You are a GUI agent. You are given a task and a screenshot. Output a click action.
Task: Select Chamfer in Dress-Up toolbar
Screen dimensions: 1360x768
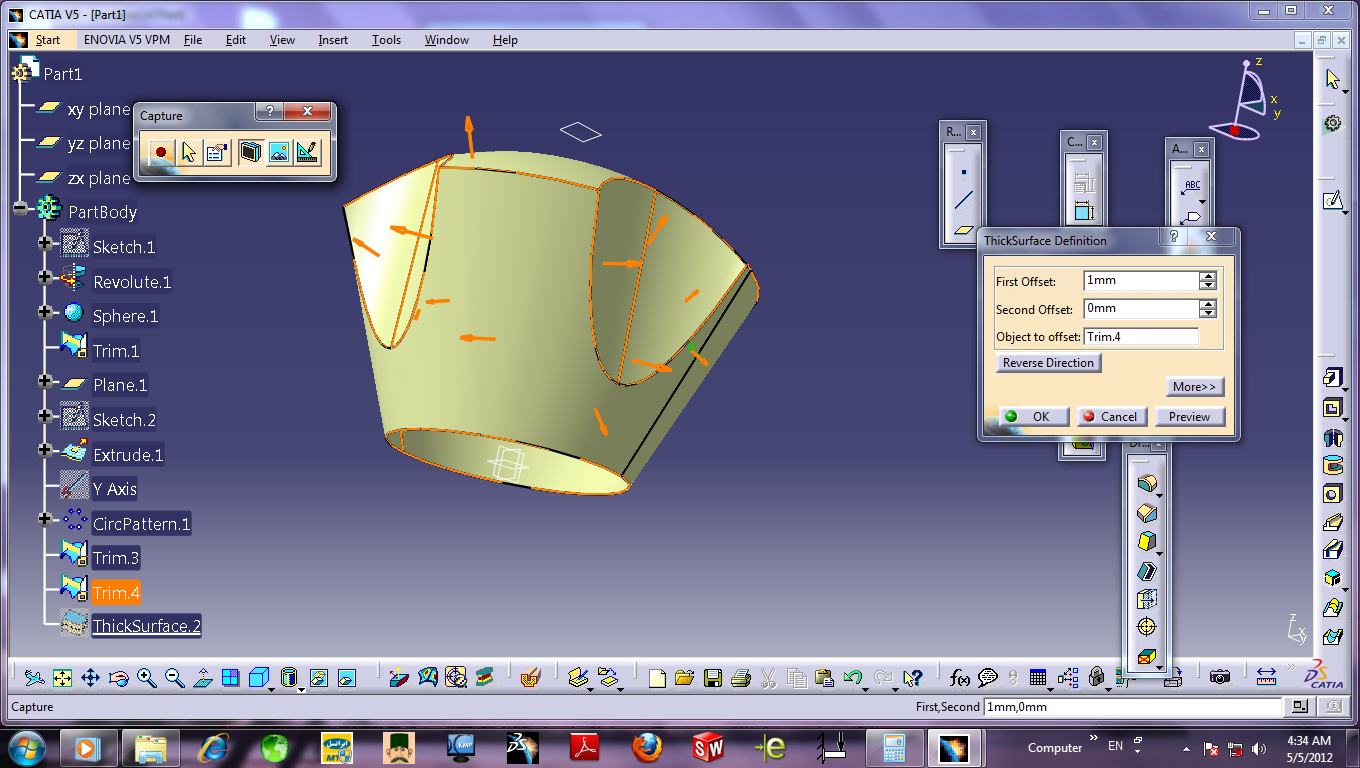1146,513
